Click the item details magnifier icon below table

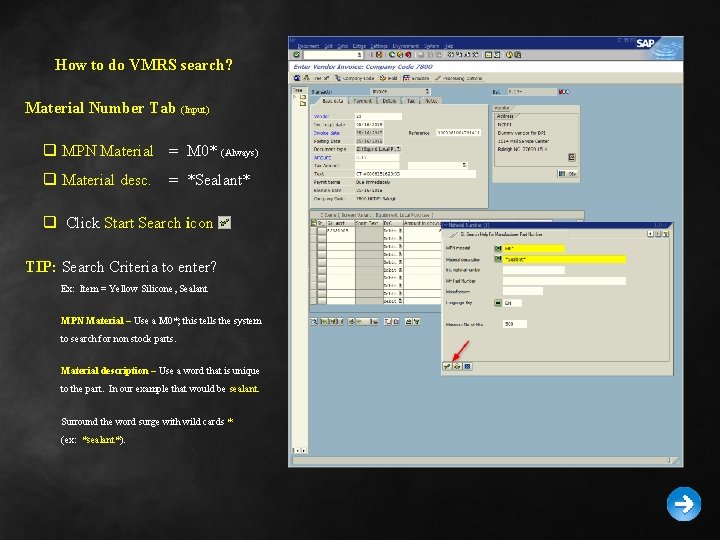pyautogui.click(x=314, y=321)
